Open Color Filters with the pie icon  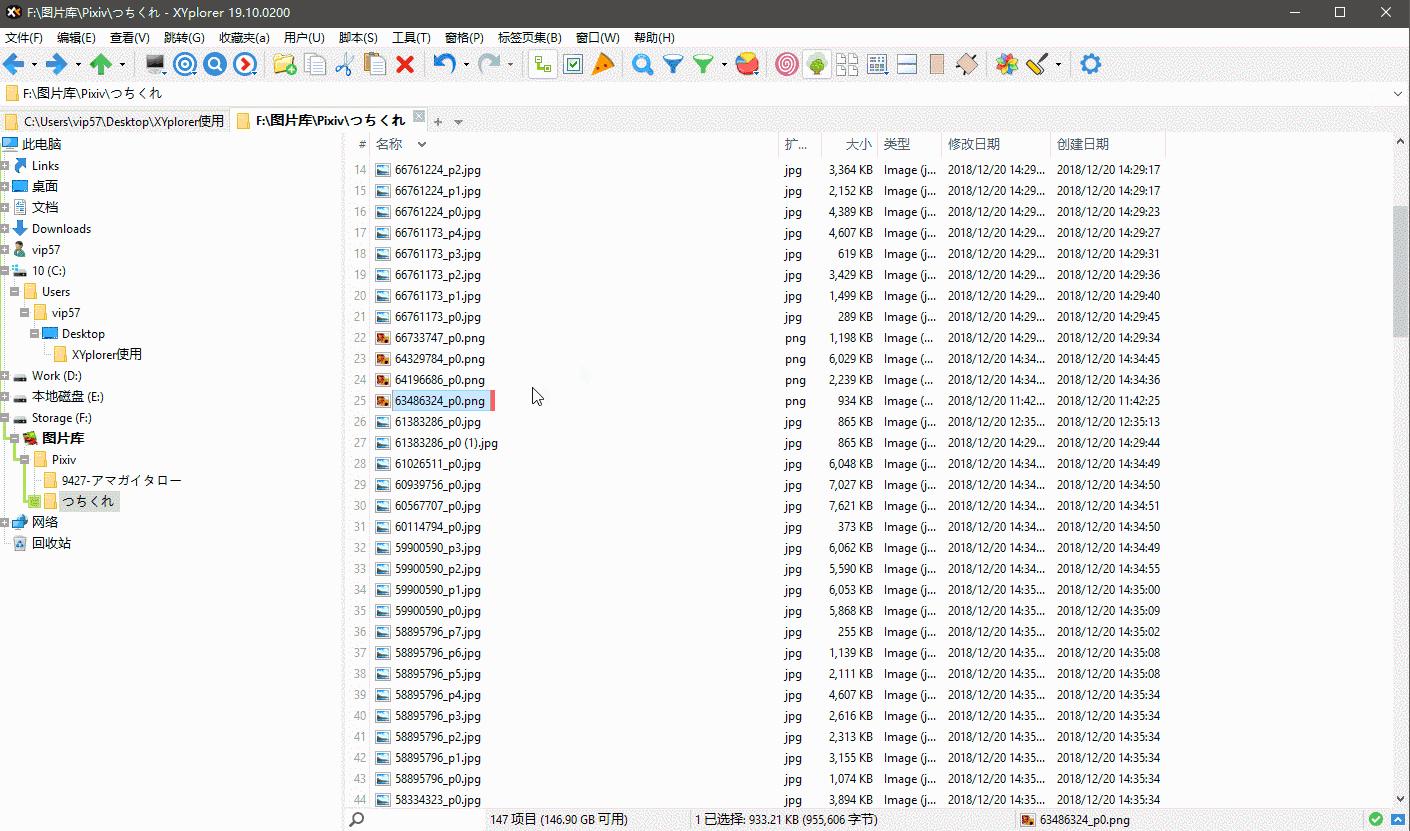point(748,63)
